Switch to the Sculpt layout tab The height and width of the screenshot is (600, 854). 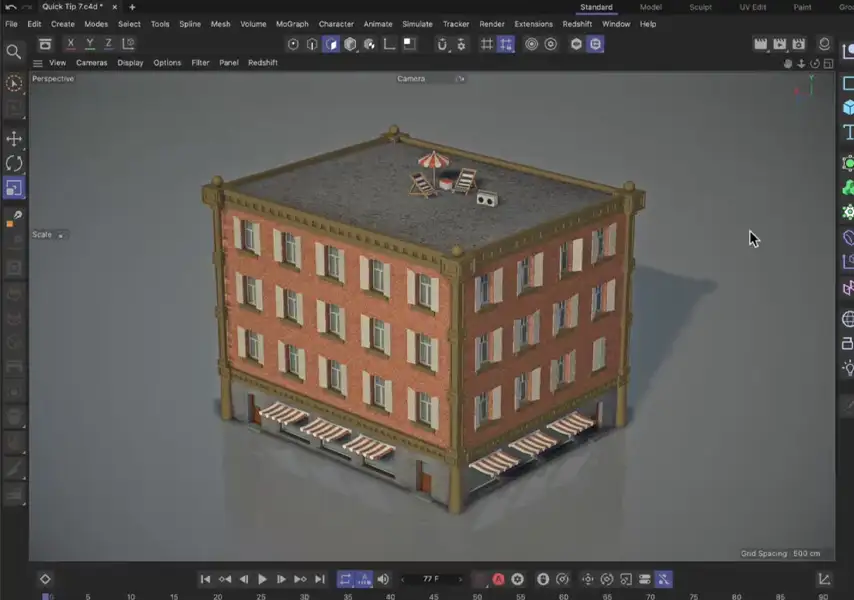pyautogui.click(x=700, y=7)
